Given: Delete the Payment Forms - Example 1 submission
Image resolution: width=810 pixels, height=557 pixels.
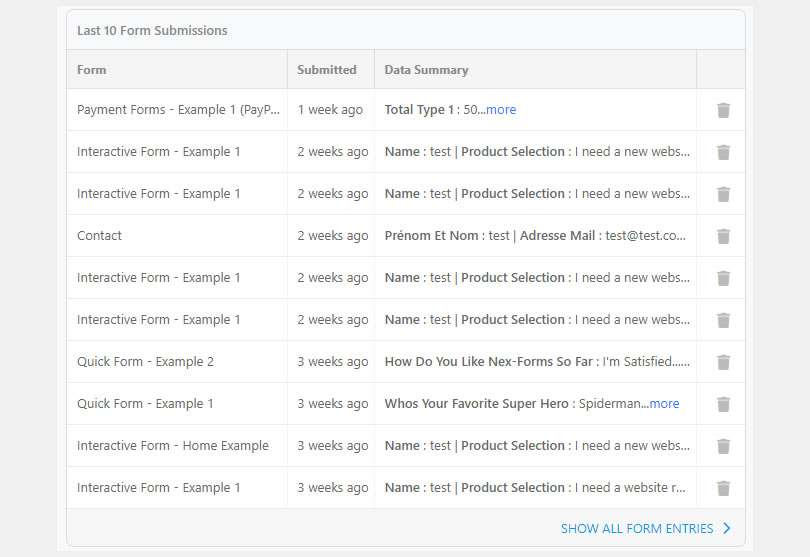Looking at the screenshot, I should point(723,110).
